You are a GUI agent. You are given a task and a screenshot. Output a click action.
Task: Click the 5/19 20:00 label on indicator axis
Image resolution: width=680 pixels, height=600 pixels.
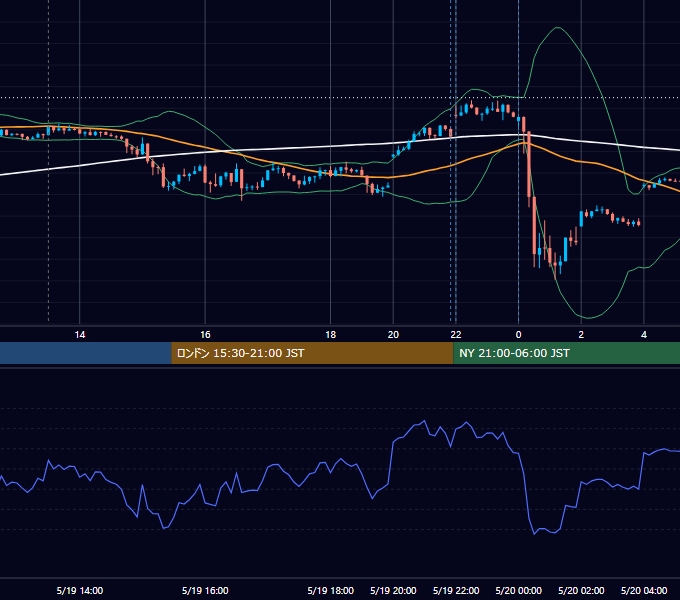(393, 590)
